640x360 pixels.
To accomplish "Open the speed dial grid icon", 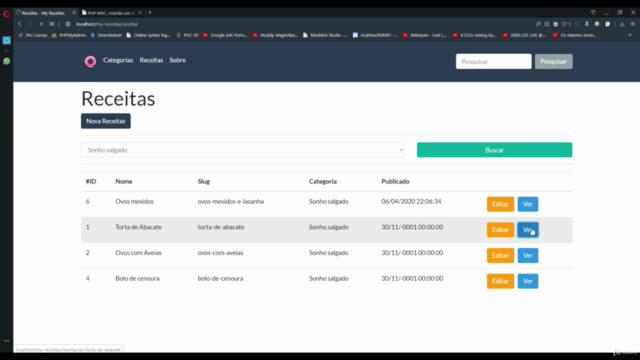I will click(52, 24).
